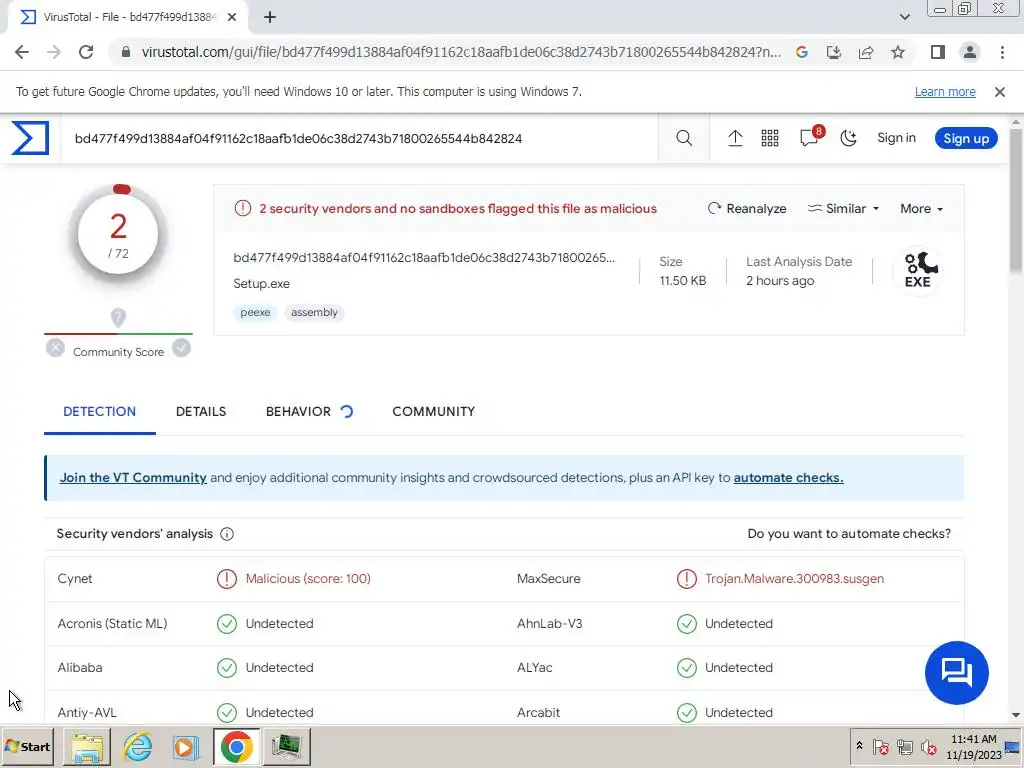1024x768 pixels.
Task: Bookmark this page with star icon
Action: click(898, 52)
